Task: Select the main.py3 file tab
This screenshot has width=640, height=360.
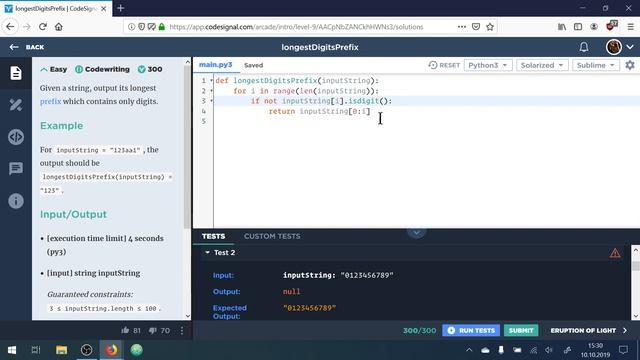Action: click(216, 65)
